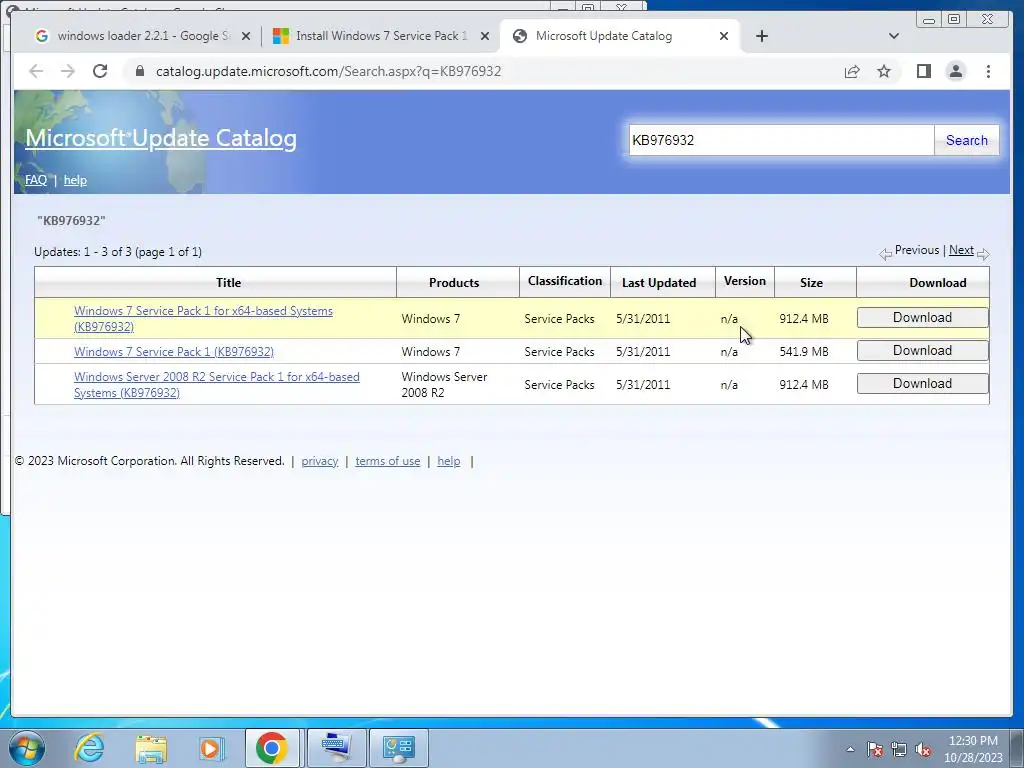1024x768 pixels.
Task: Open a new browser tab
Action: [x=761, y=36]
